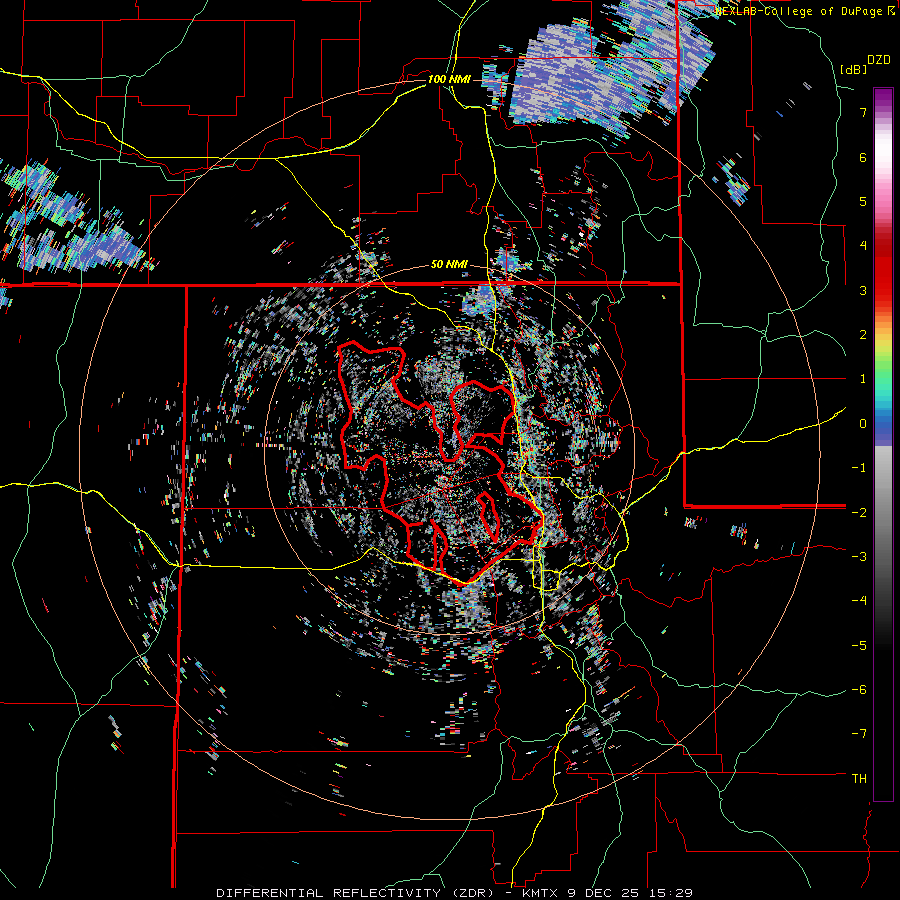900x900 pixels.
Task: Click the '100 NMI' range ring label
Action: pos(449,79)
